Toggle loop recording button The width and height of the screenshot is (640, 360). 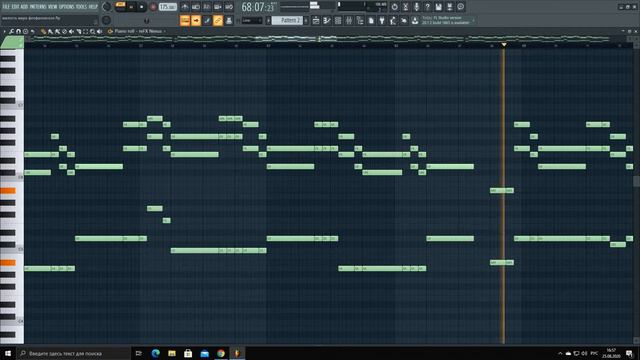point(229,7)
